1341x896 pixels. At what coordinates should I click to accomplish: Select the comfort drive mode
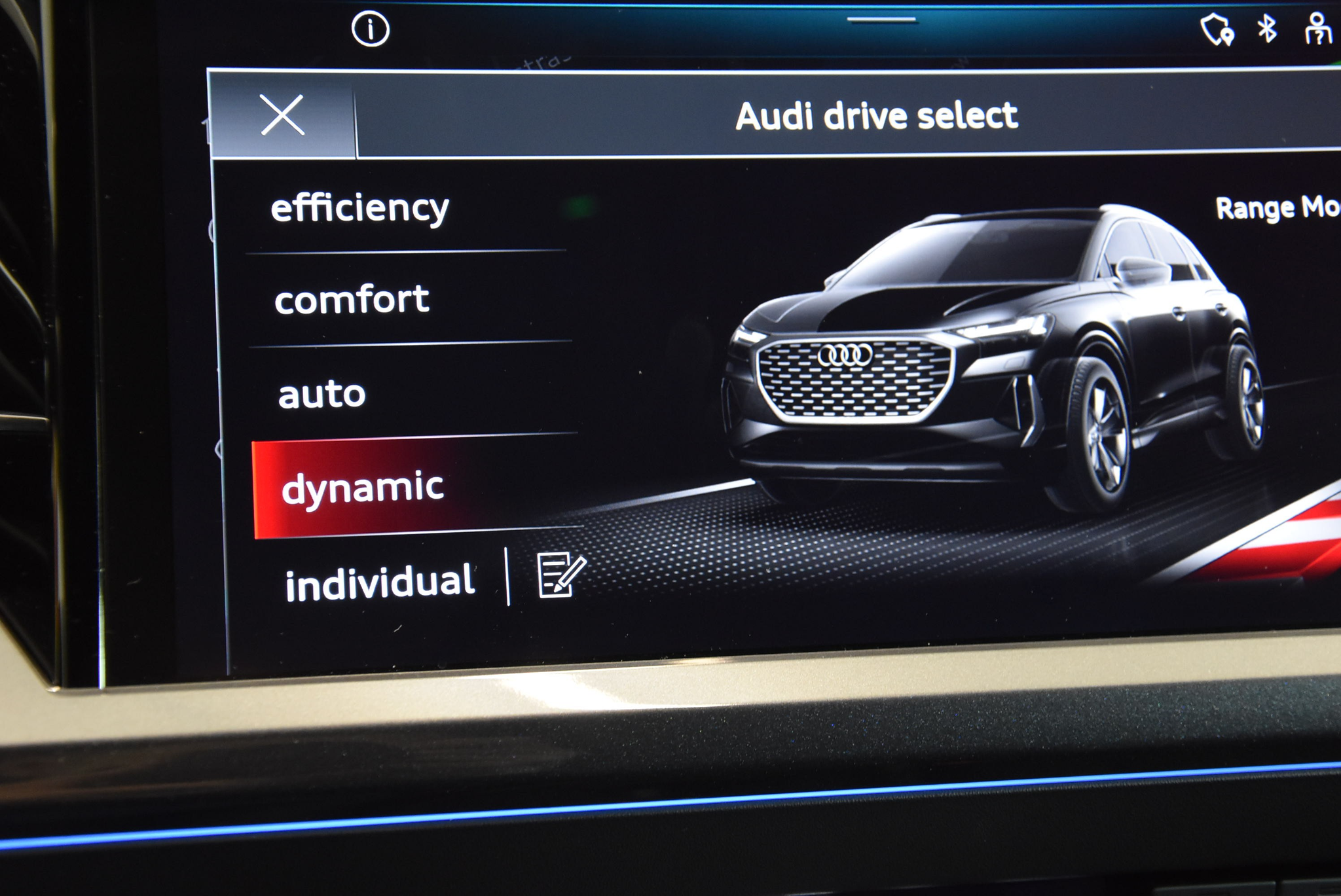(x=352, y=299)
